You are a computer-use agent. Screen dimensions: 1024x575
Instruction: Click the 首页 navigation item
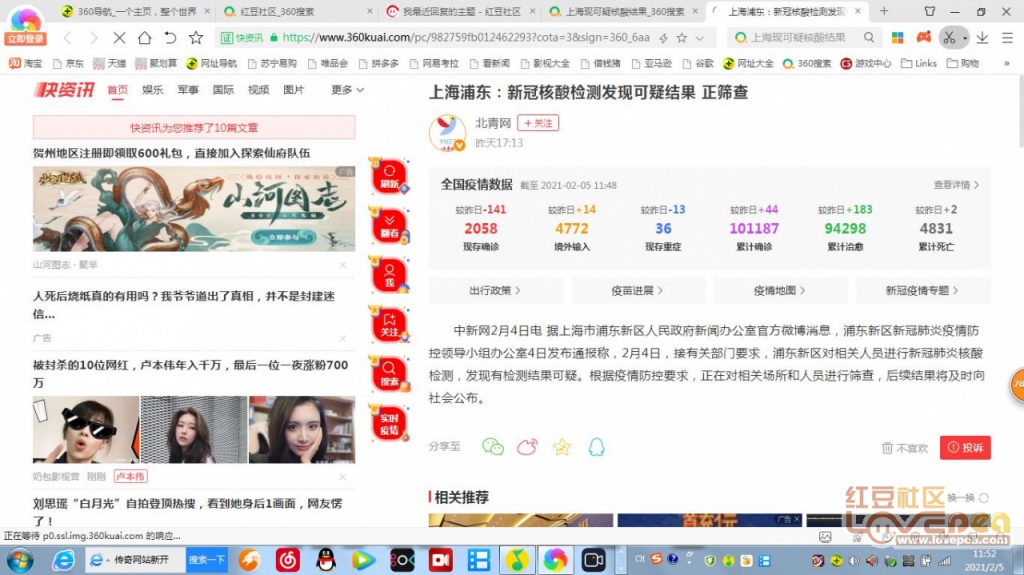[118, 90]
